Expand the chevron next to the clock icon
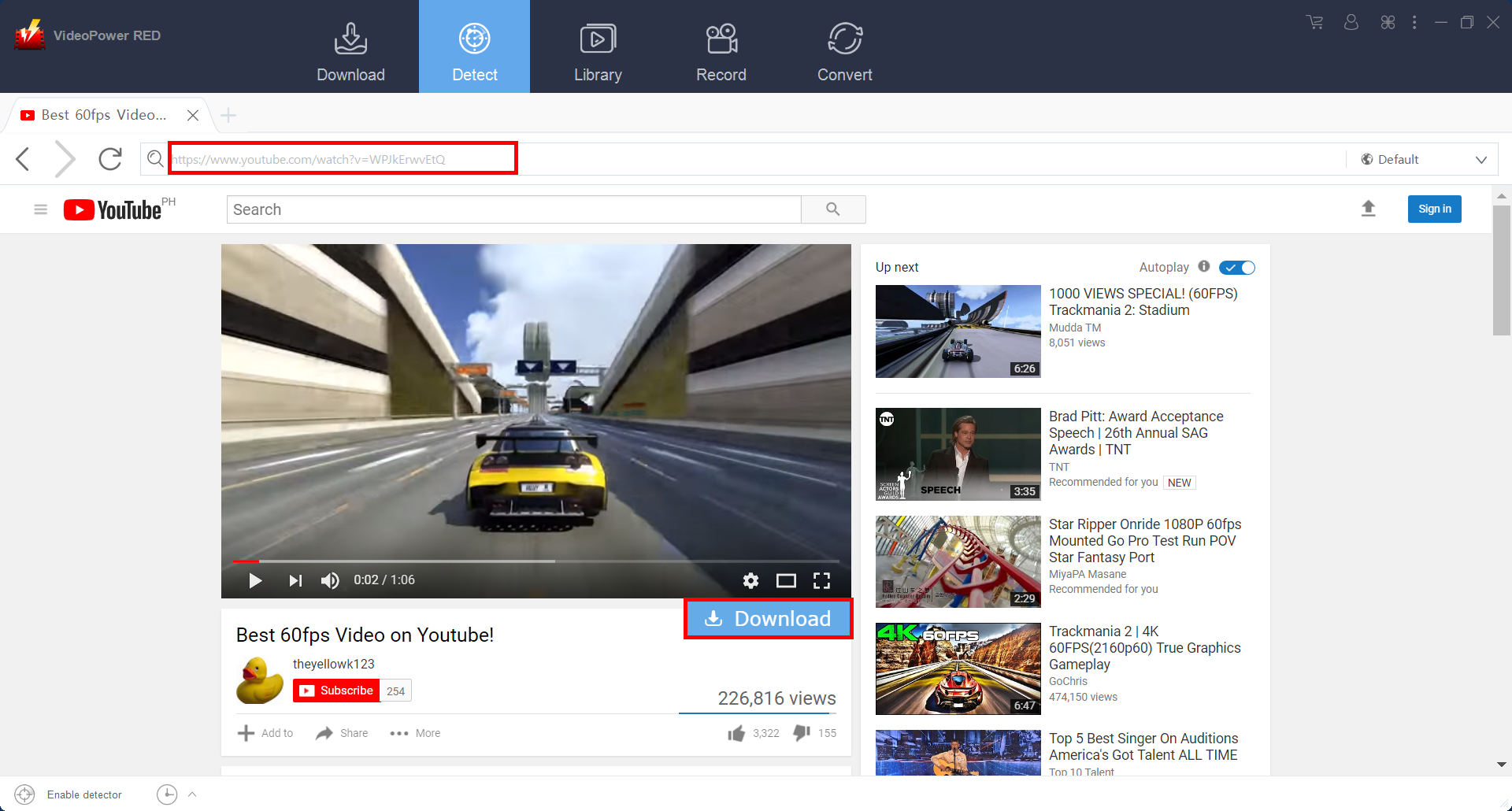 click(x=191, y=794)
